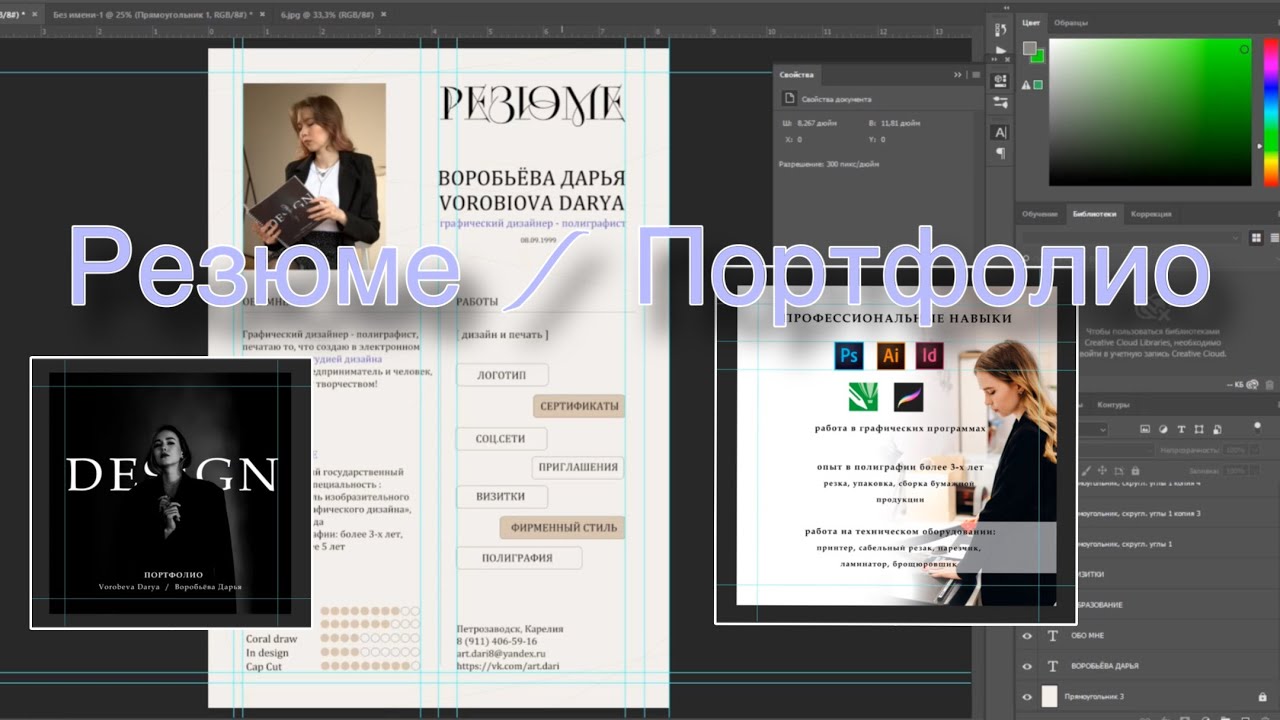Viewport: 1280px width, 720px height.
Task: Open the Paragraph panel pilcrow icon
Action: tap(1001, 153)
